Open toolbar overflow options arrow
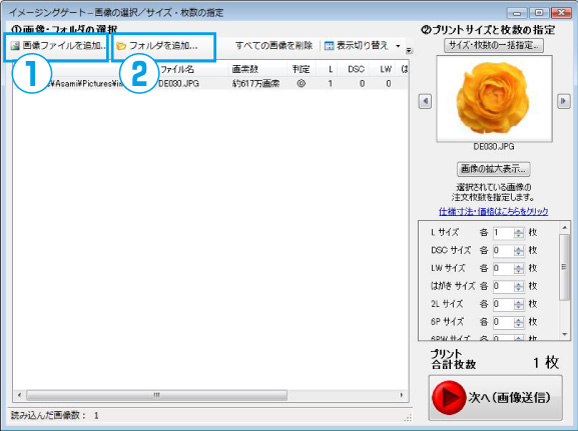578x431 pixels. click(409, 50)
